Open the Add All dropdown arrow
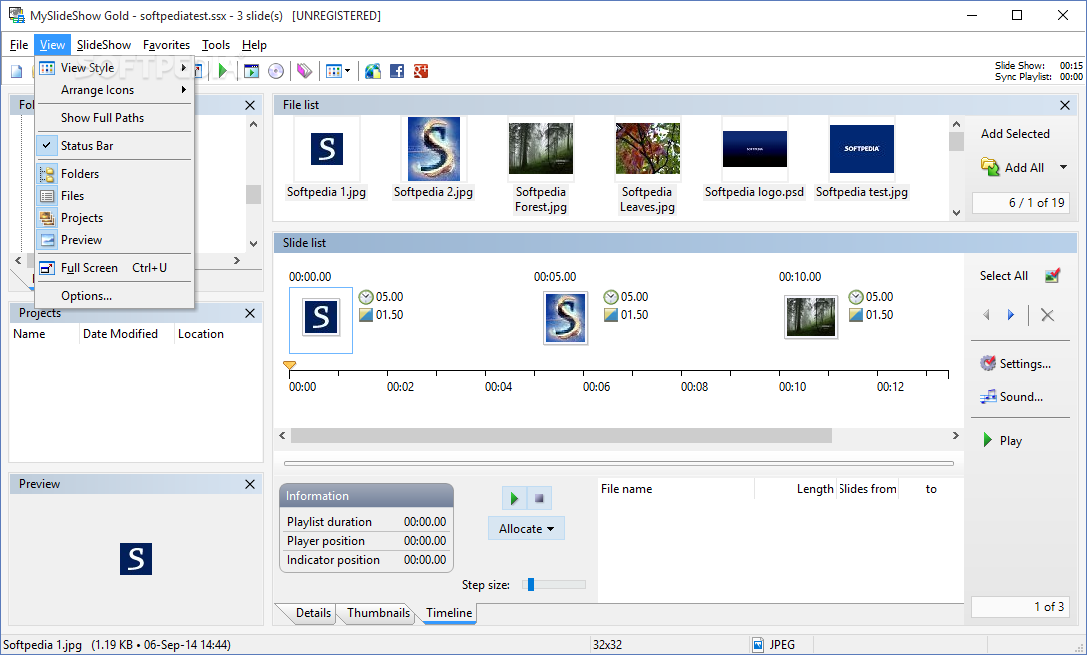This screenshot has width=1087, height=655. [x=1063, y=167]
